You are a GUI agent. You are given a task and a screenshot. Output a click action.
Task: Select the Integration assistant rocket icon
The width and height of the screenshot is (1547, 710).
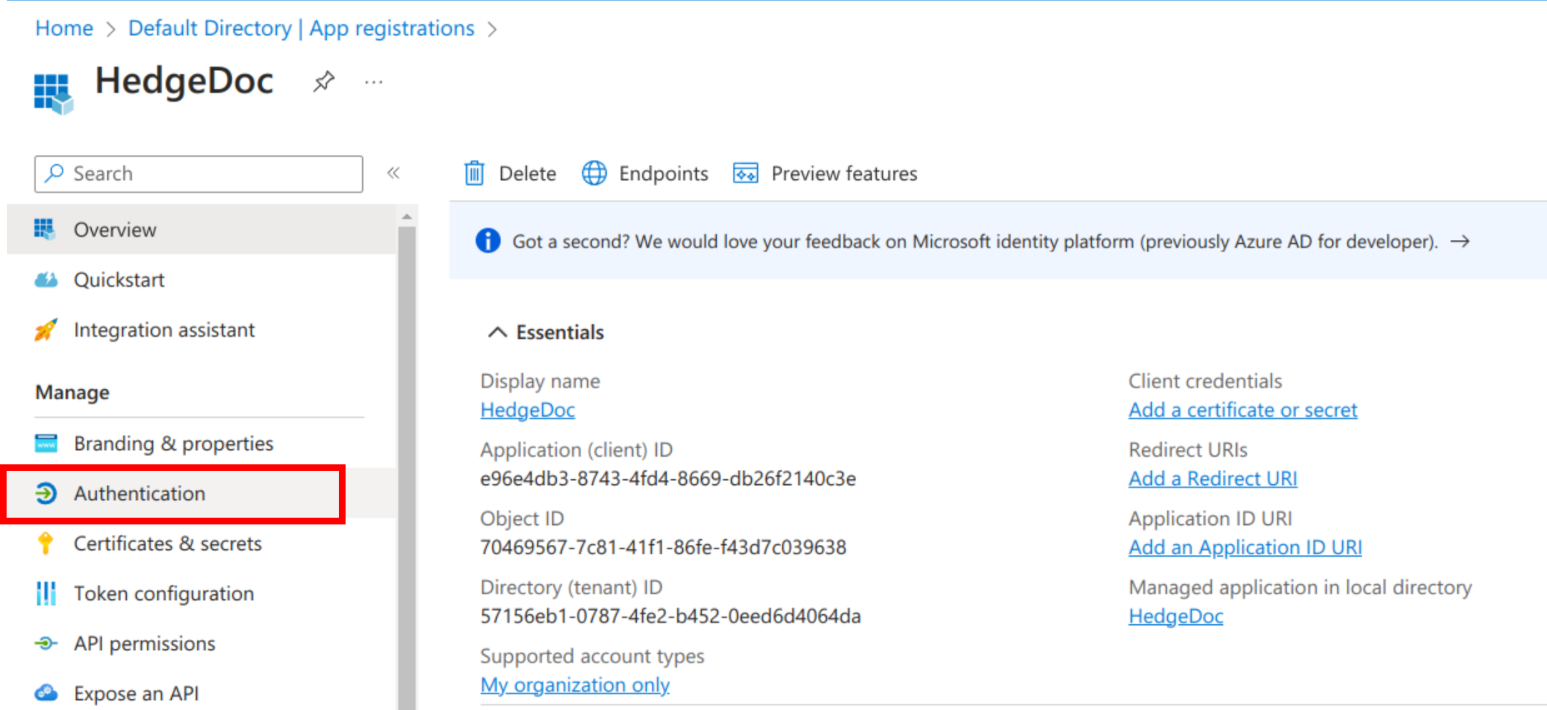[x=45, y=330]
